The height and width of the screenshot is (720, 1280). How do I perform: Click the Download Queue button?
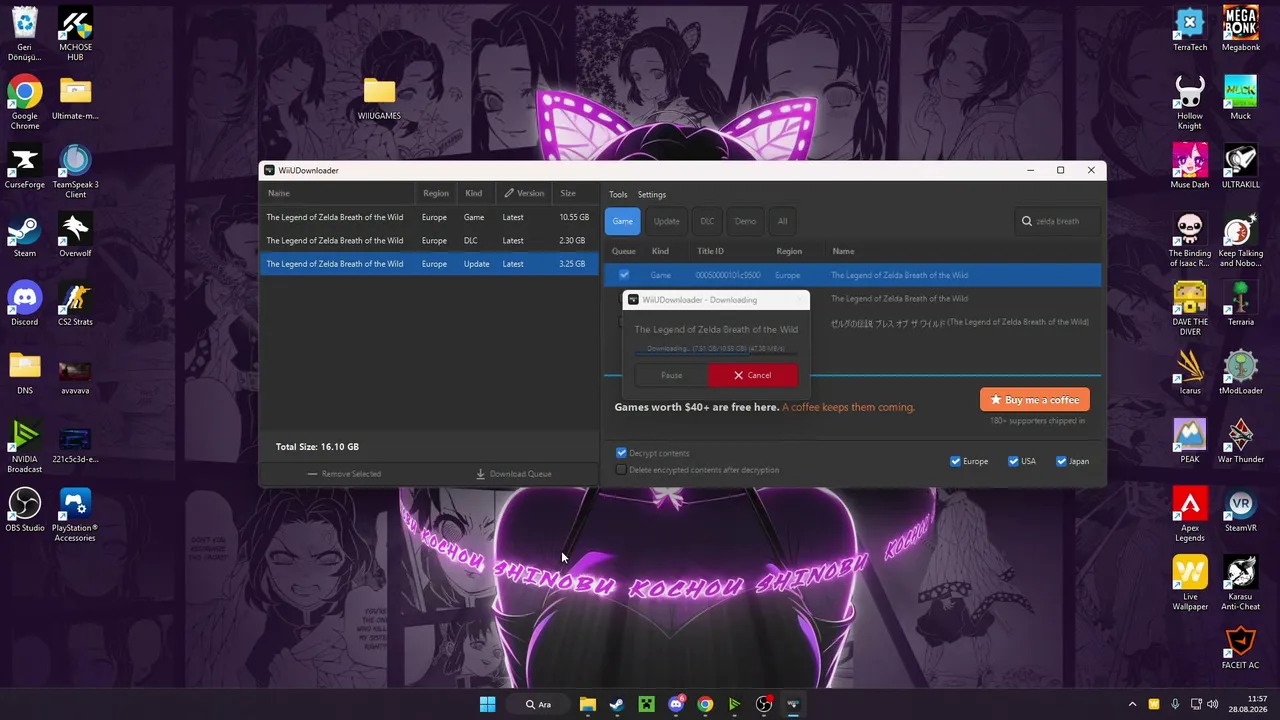coord(514,474)
